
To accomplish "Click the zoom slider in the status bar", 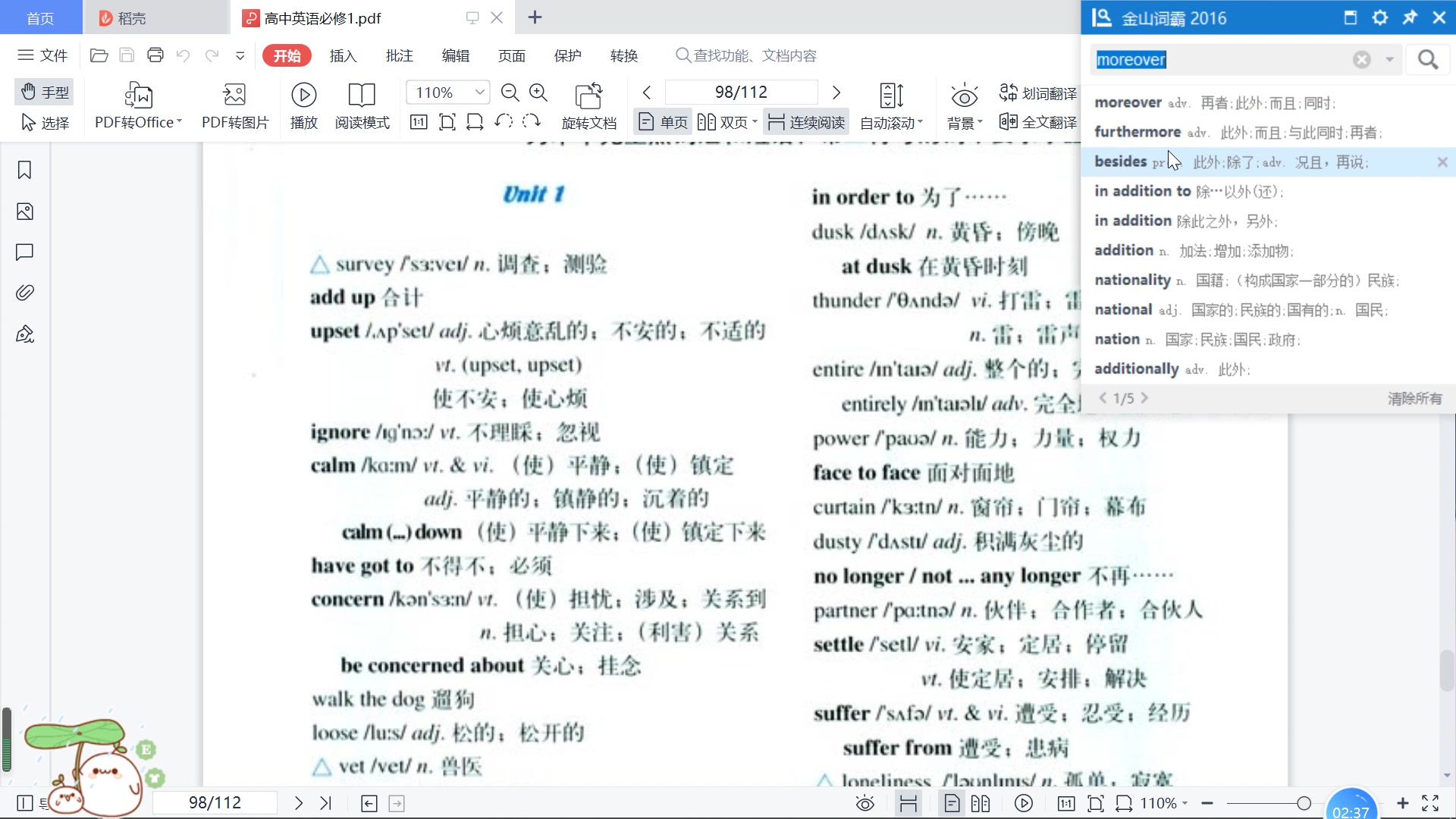I will click(1304, 803).
